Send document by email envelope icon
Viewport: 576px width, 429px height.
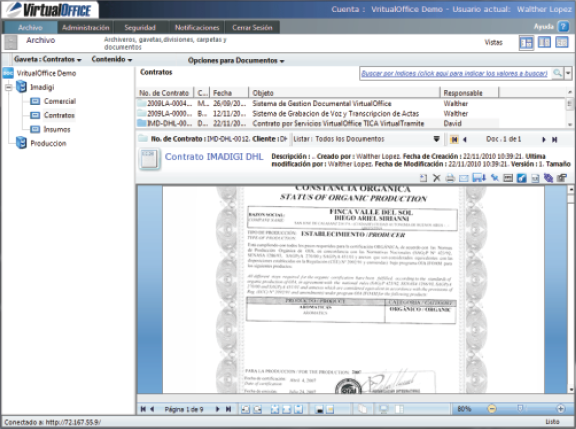coord(464,179)
